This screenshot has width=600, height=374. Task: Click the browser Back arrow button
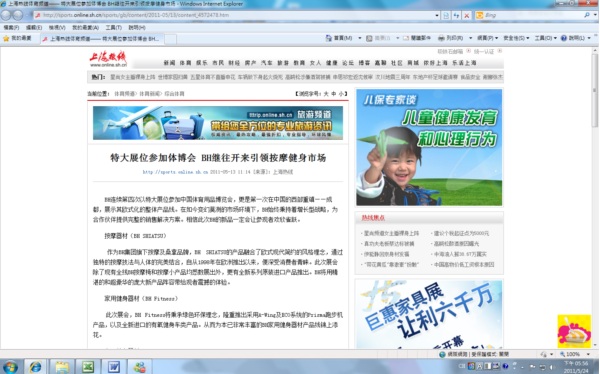click(x=6, y=15)
